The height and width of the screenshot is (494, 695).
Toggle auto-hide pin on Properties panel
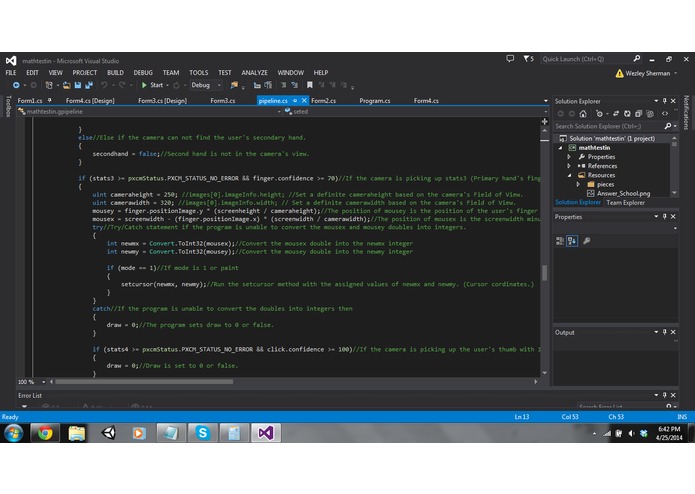tap(664, 217)
